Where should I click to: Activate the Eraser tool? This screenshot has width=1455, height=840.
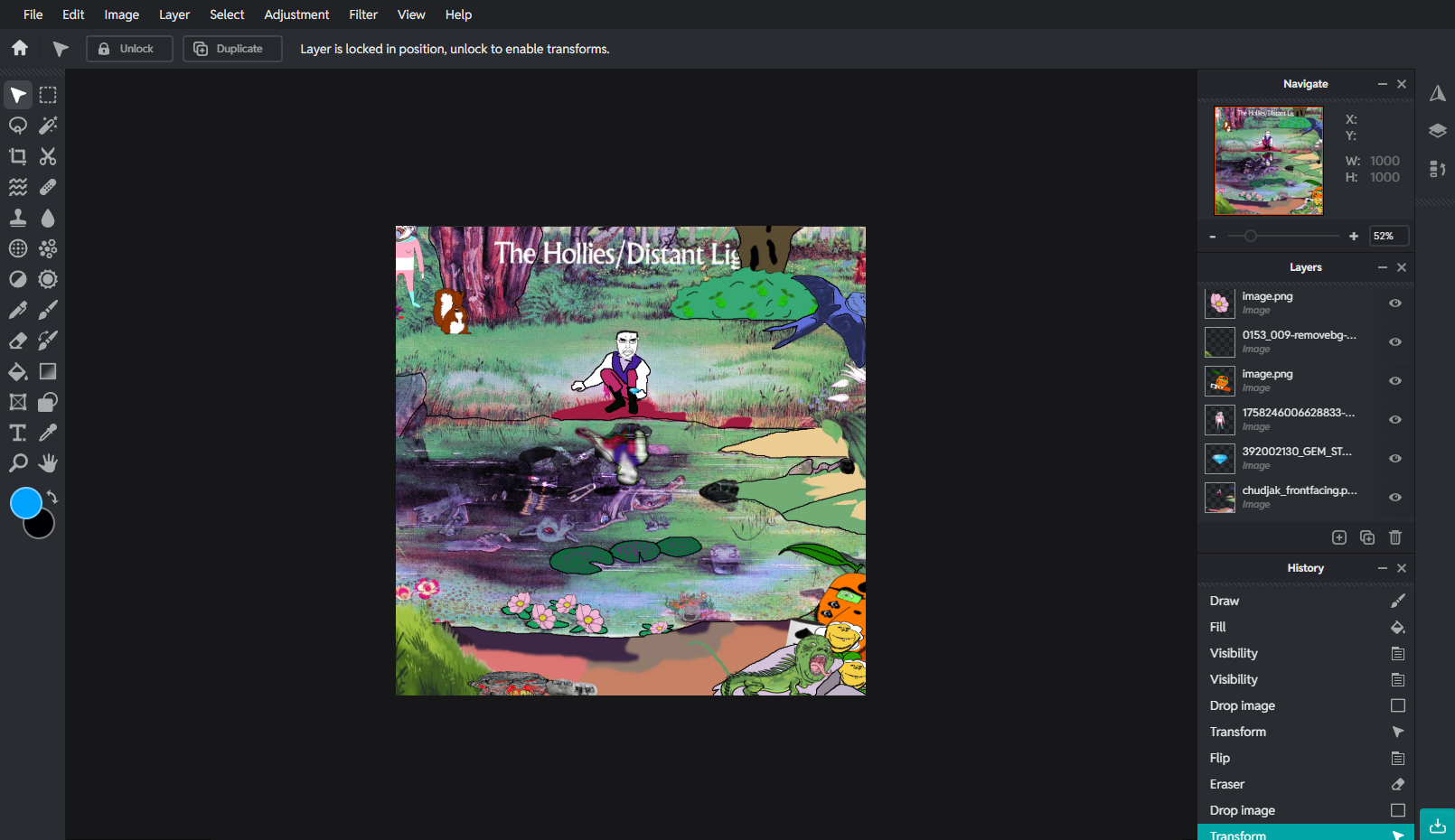point(18,341)
